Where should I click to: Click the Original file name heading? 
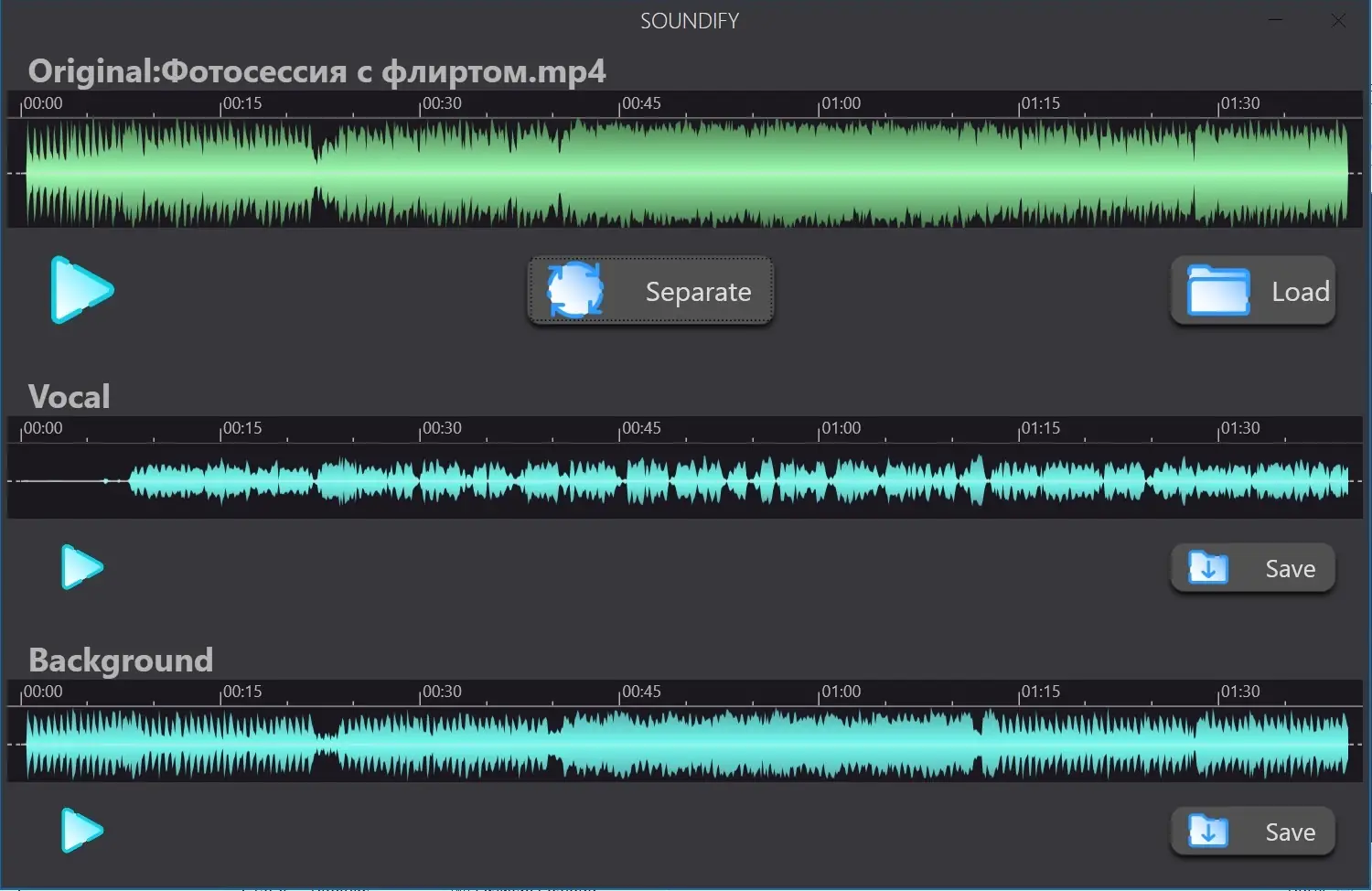coord(316,71)
